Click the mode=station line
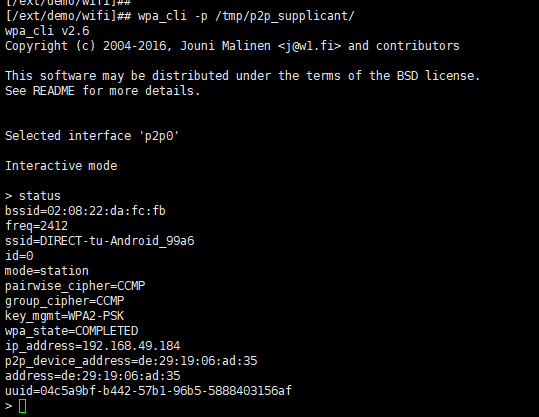Screen dimensions: 539x417 point(47,271)
